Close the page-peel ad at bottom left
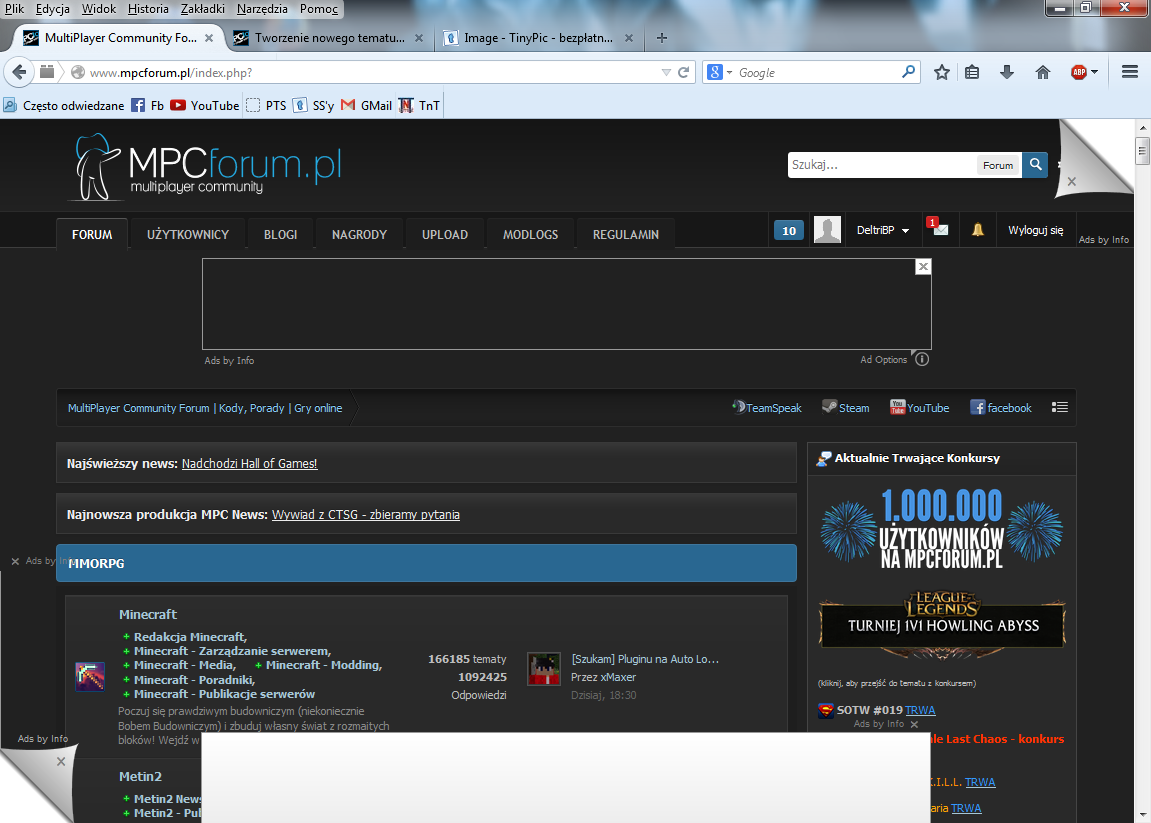This screenshot has width=1151, height=823. tap(61, 761)
